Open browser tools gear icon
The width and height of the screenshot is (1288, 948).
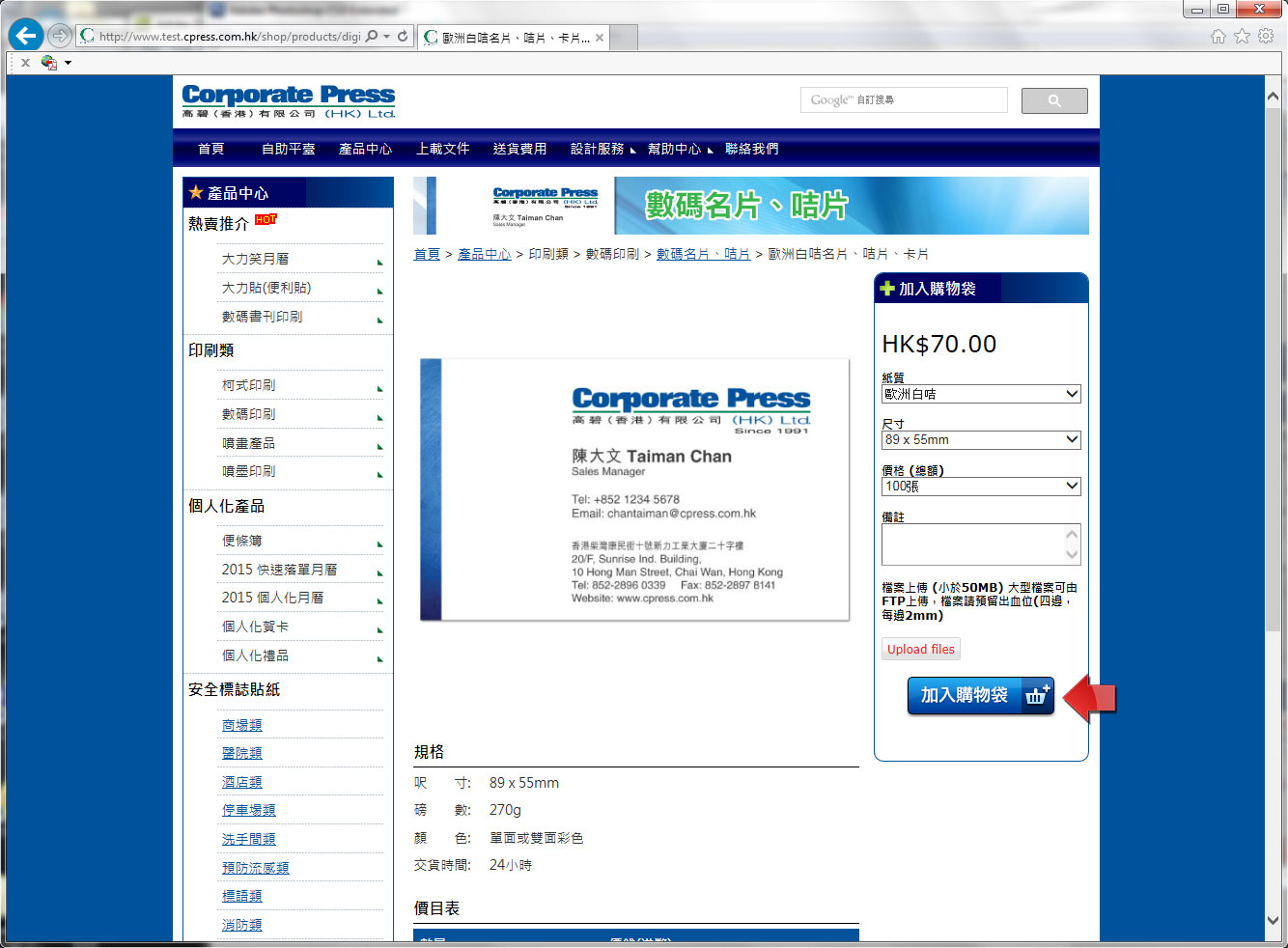1265,37
